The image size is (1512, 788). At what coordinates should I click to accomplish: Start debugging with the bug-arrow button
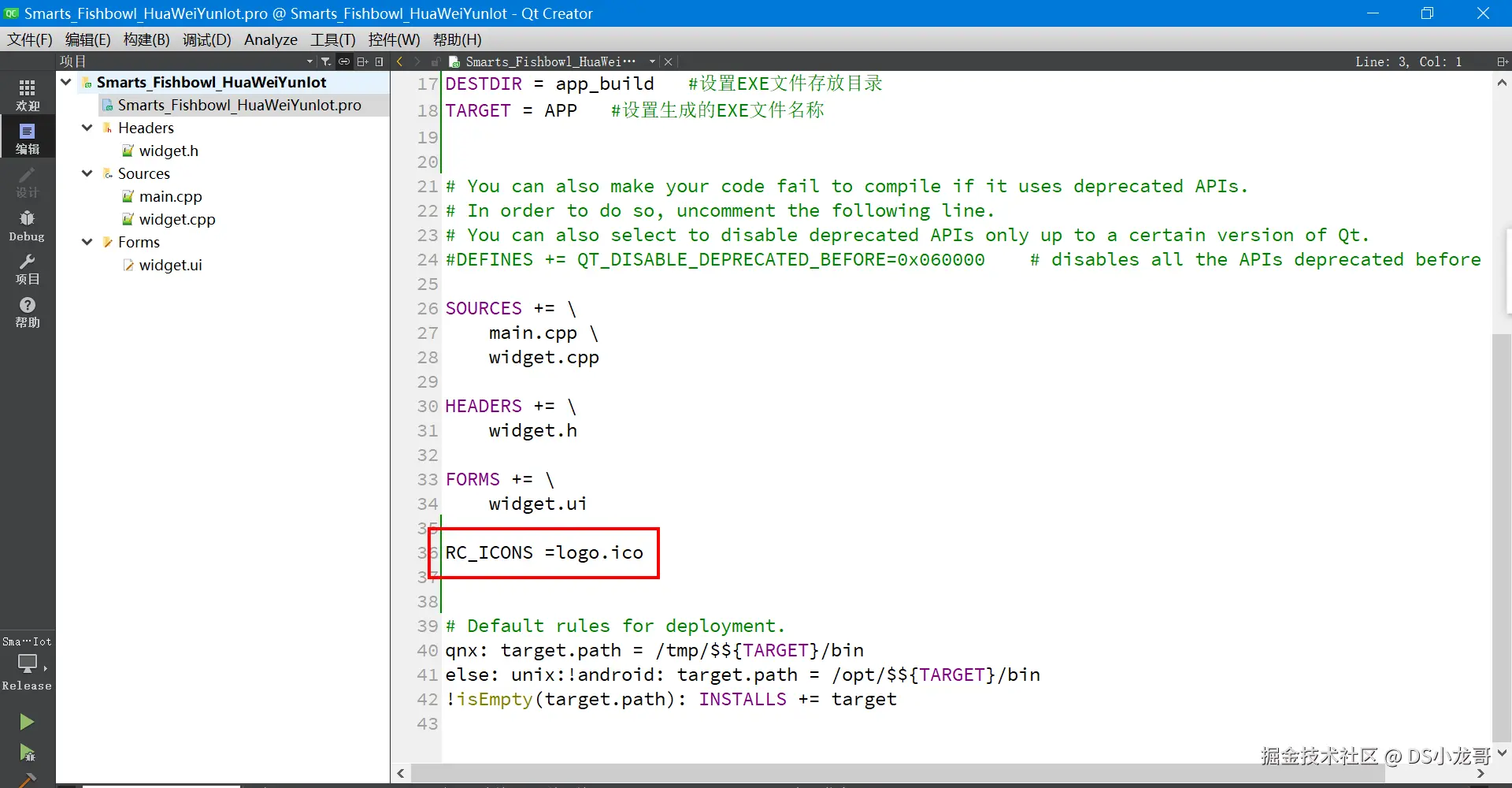pos(27,753)
